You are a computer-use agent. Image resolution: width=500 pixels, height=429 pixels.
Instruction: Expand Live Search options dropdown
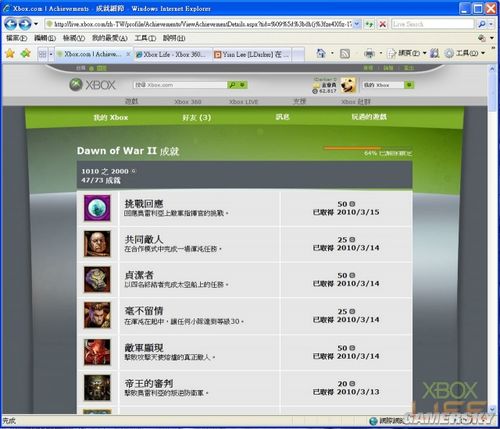click(491, 24)
